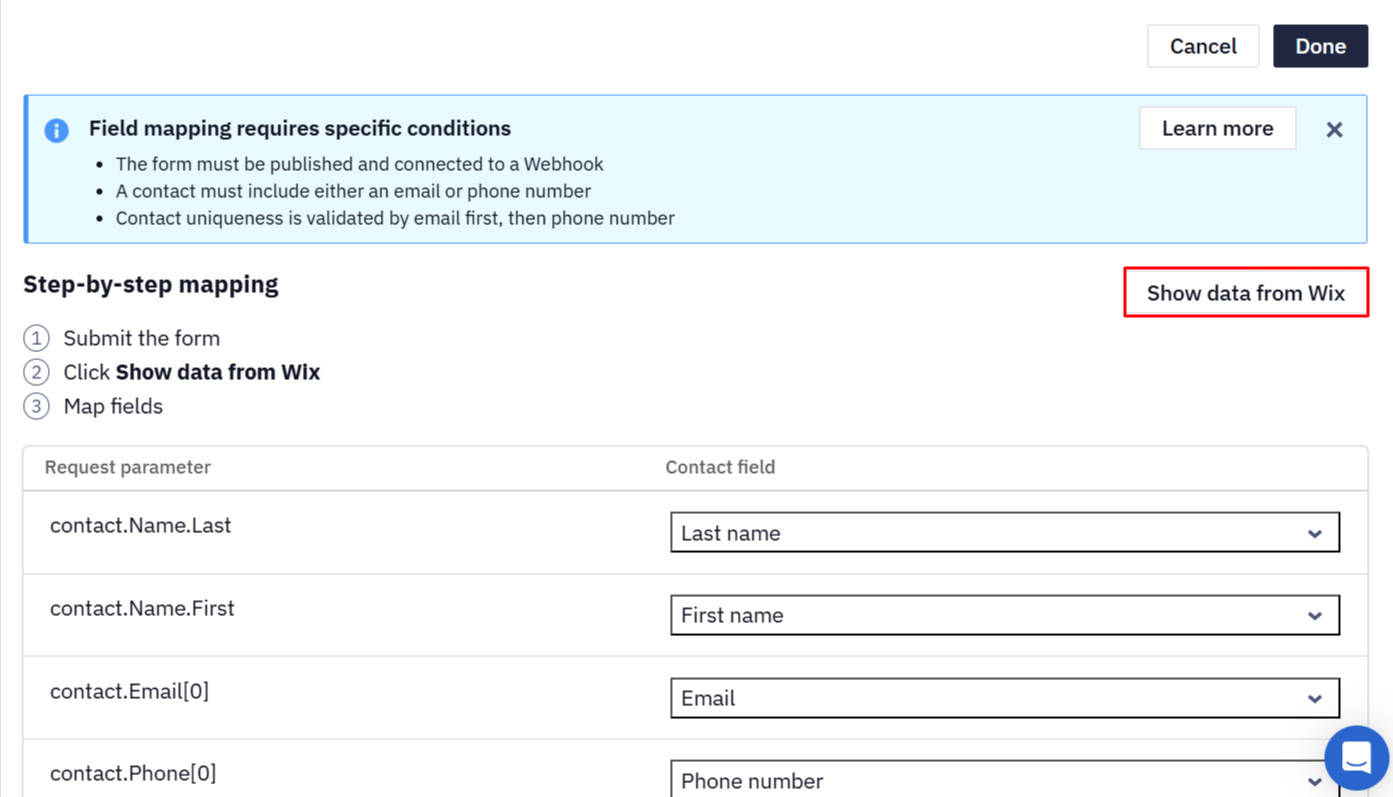1393x797 pixels.
Task: Click the blue info icon in banner
Action: (57, 130)
